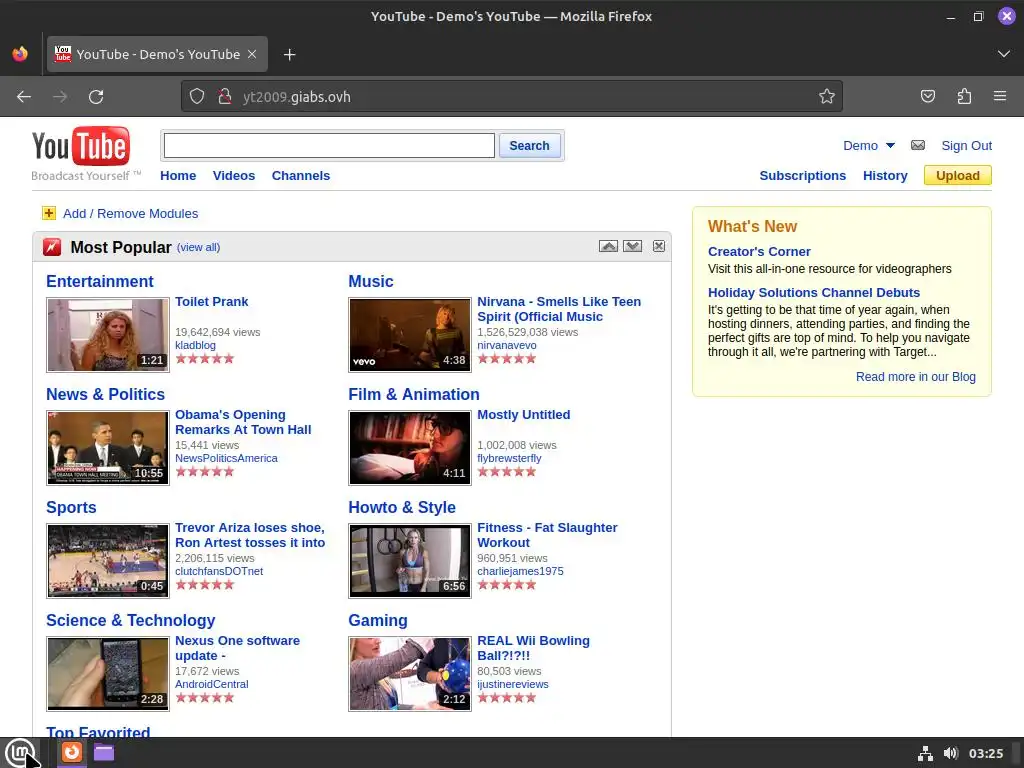Open the Wii Bowling video thumbnail
1024x768 pixels.
point(409,674)
